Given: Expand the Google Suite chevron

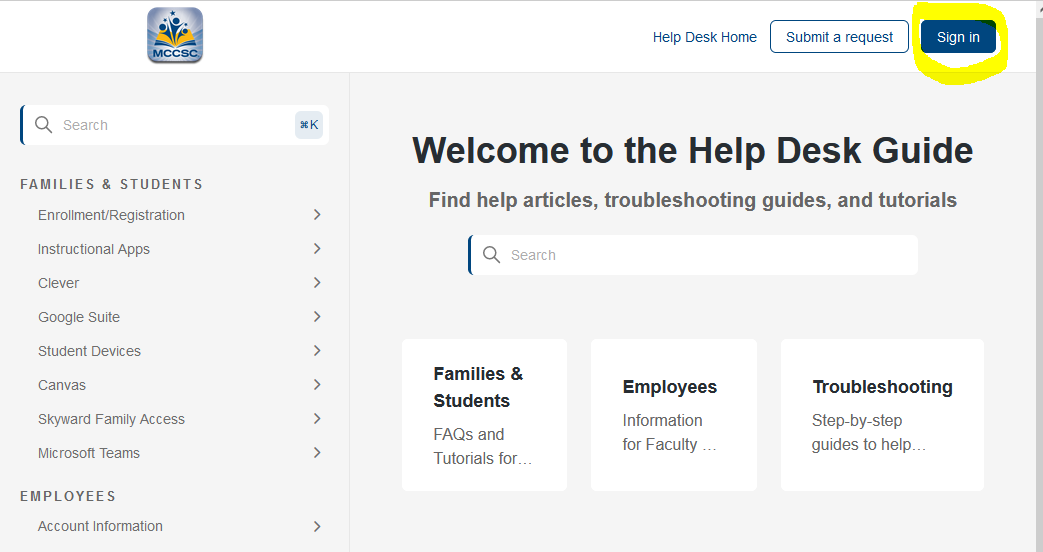Looking at the screenshot, I should (317, 317).
